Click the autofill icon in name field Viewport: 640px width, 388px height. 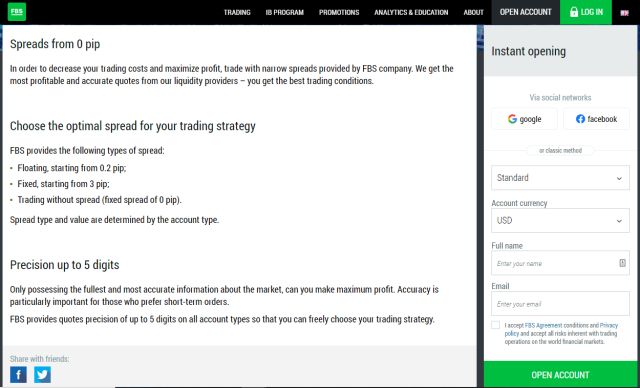point(622,263)
